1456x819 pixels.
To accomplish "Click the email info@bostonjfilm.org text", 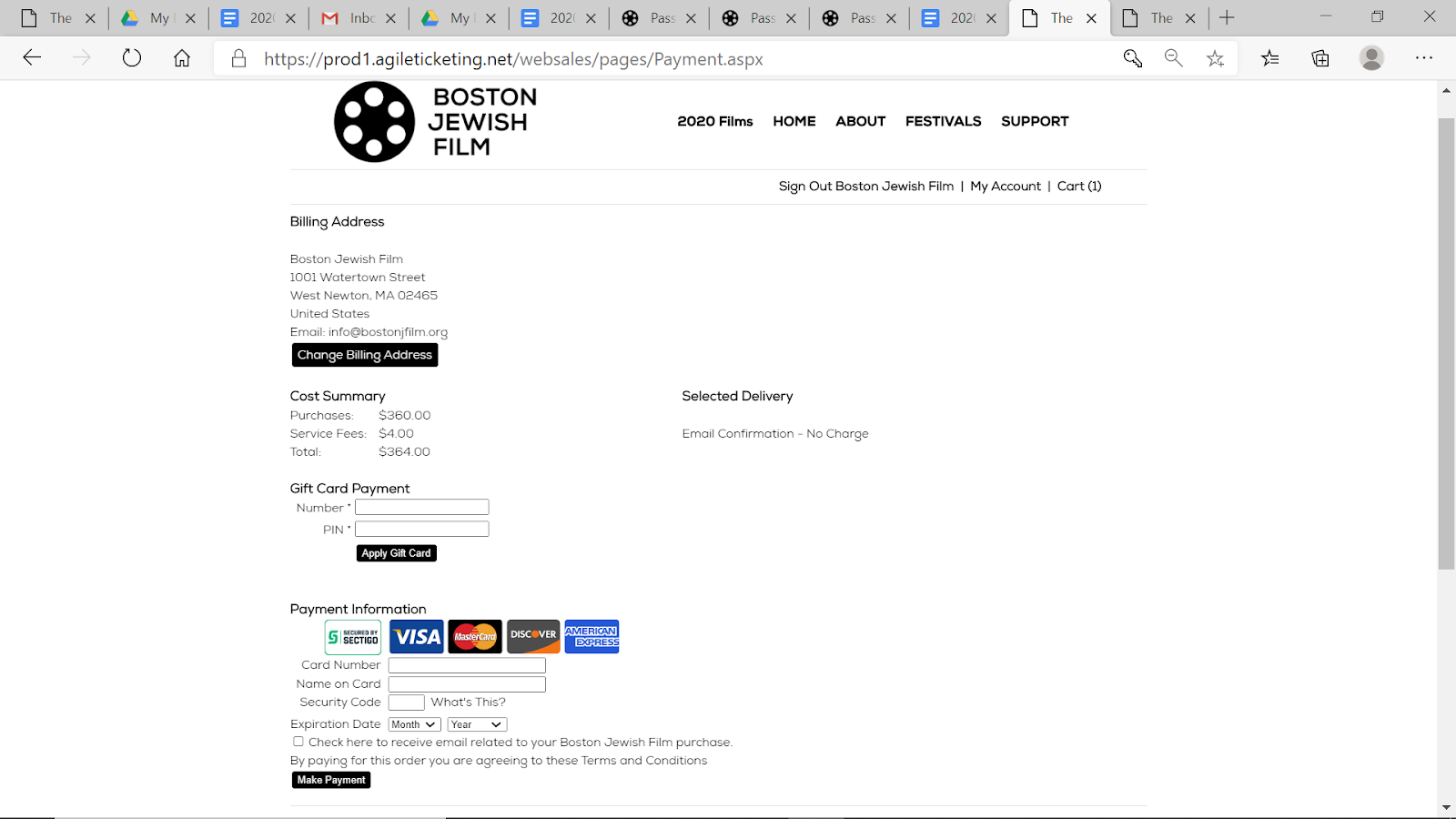I will 388,332.
